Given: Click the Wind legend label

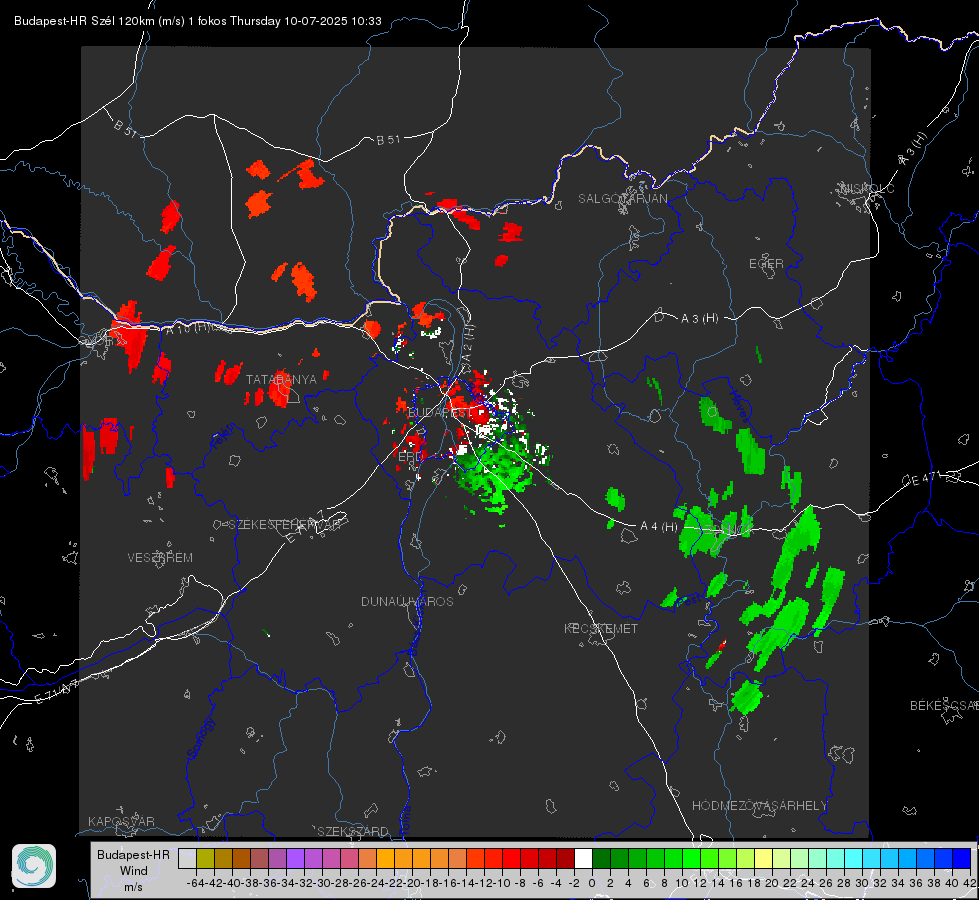Looking at the screenshot, I should point(134,871).
